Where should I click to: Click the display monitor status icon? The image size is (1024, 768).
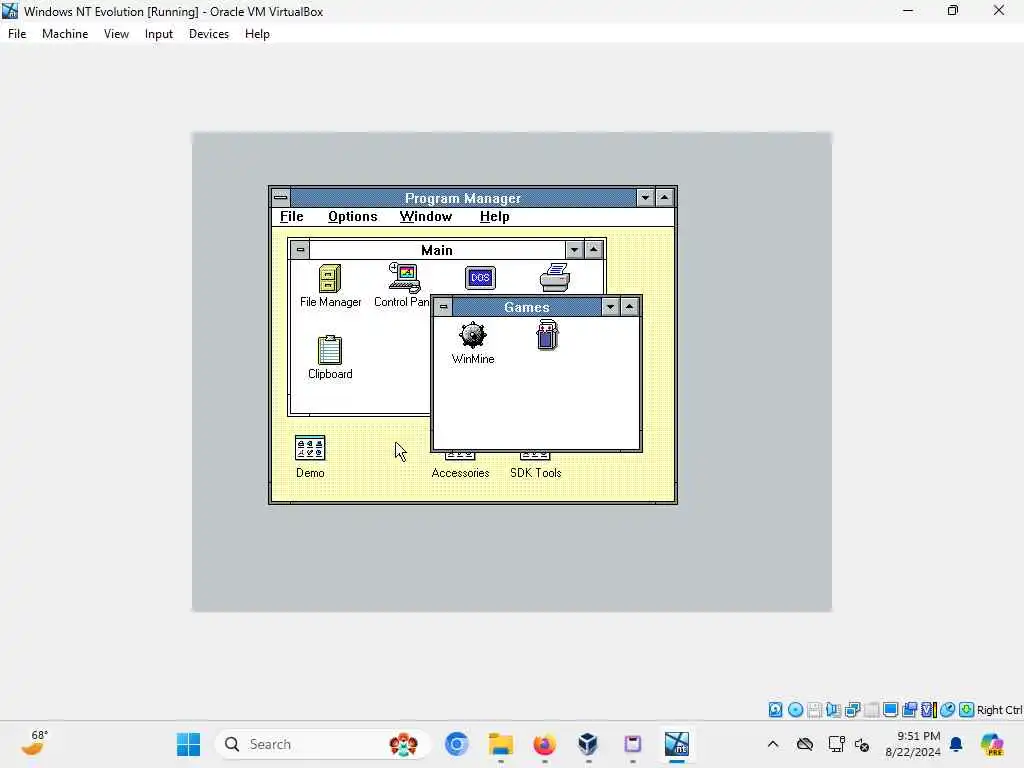click(x=890, y=709)
